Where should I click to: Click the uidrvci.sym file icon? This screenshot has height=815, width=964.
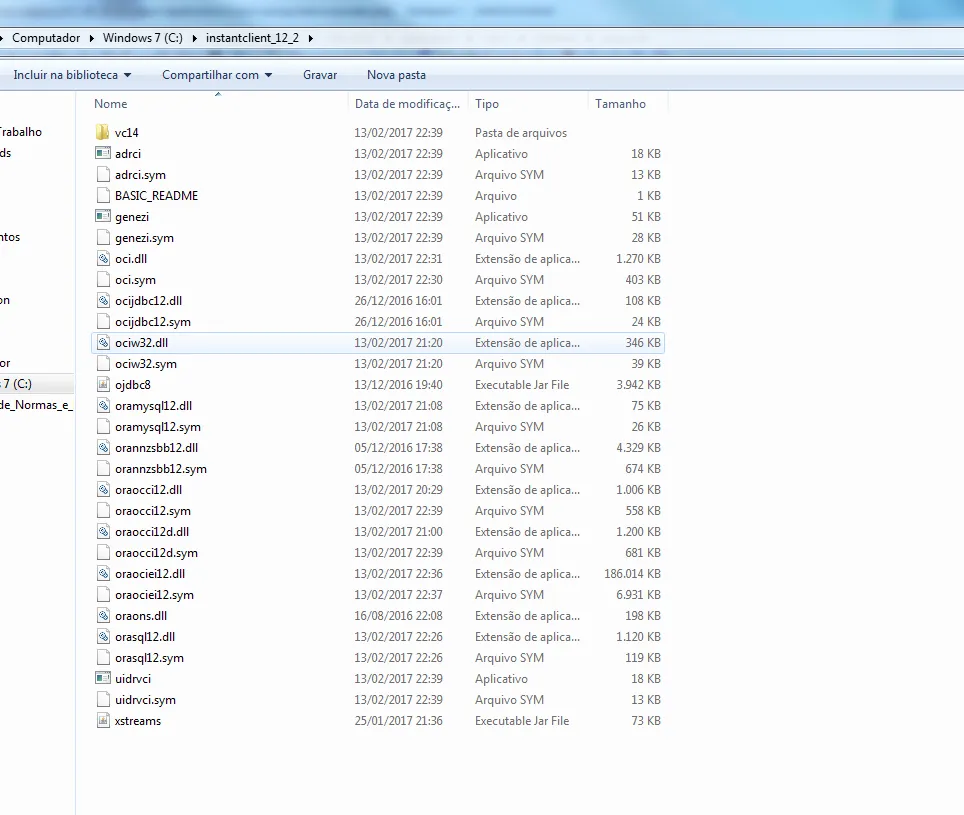click(x=103, y=699)
